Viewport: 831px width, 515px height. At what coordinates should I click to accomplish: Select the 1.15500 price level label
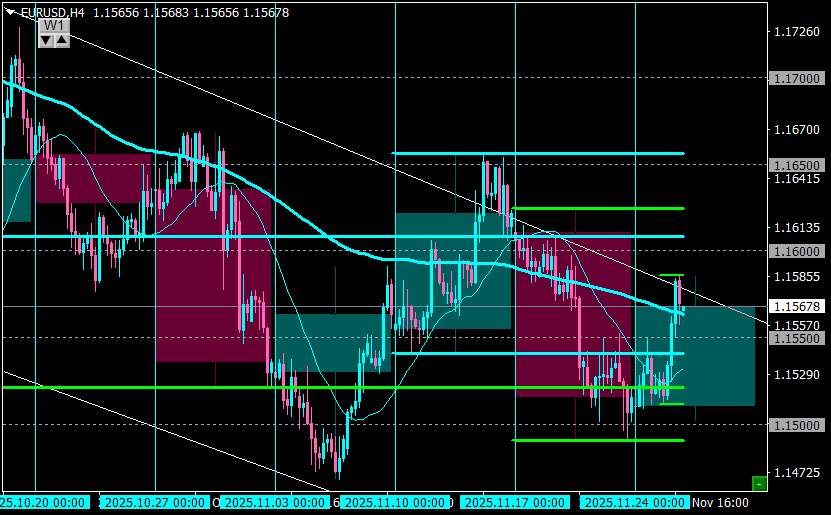(x=797, y=338)
